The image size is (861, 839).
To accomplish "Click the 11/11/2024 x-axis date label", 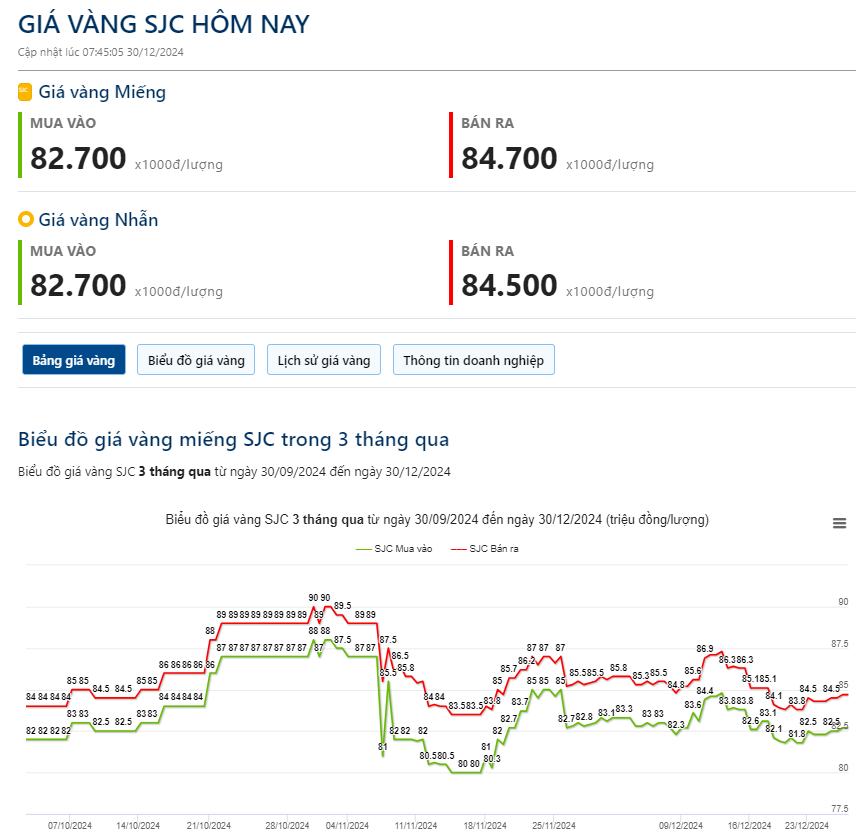I will pyautogui.click(x=416, y=825).
